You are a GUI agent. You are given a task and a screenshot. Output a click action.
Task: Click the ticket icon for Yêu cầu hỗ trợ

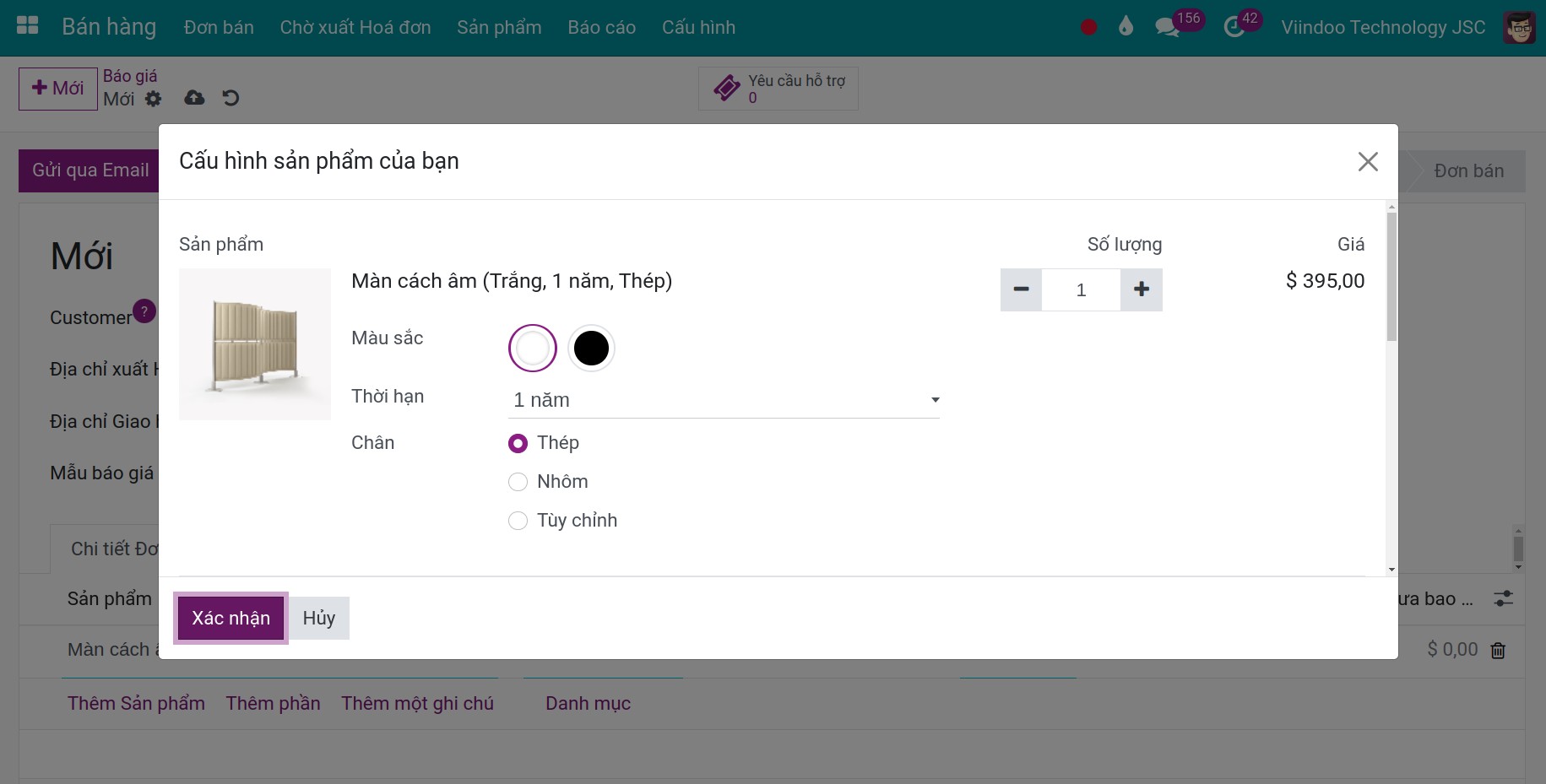click(727, 88)
